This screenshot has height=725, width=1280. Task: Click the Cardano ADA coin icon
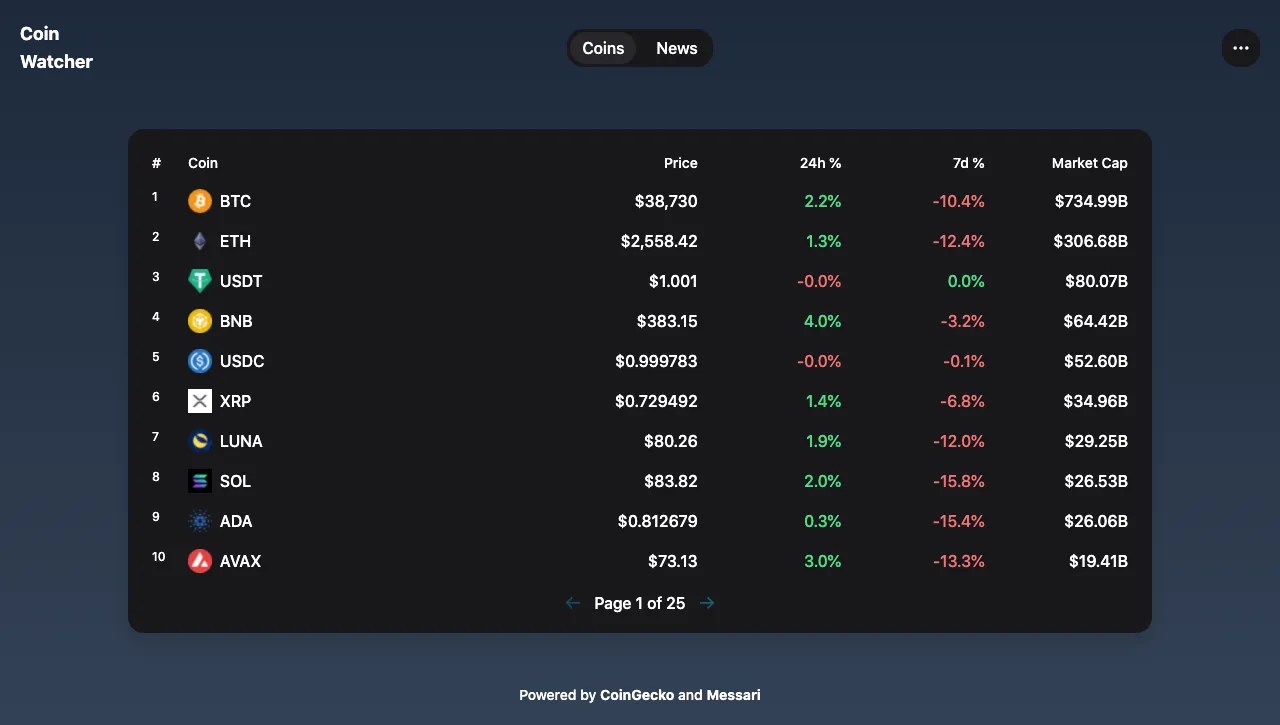click(200, 521)
